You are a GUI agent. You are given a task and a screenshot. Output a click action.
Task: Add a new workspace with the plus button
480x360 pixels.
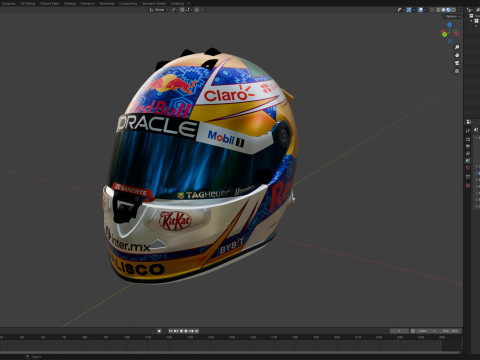tap(189, 4)
